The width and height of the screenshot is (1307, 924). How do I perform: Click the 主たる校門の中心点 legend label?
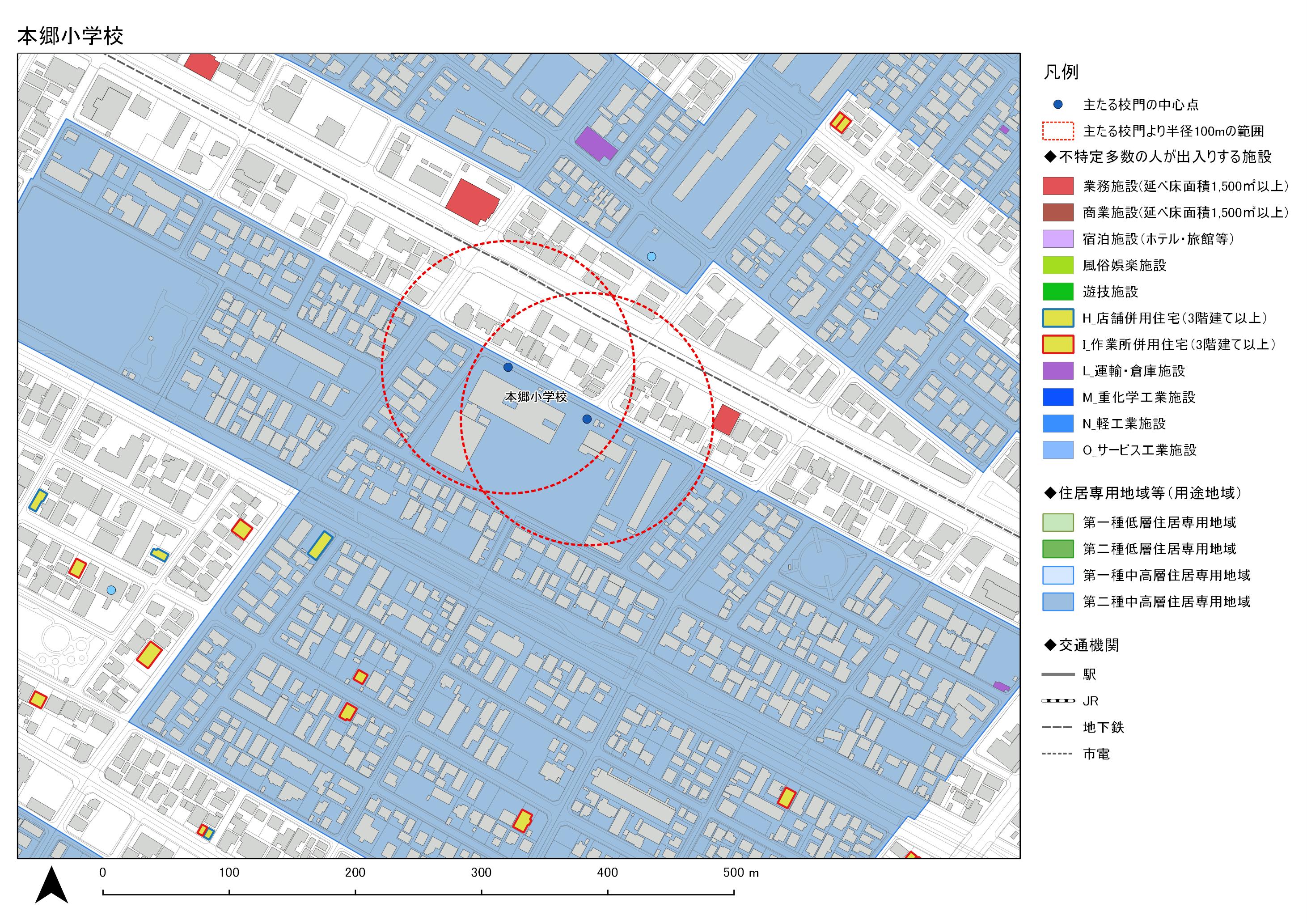[x=1140, y=105]
